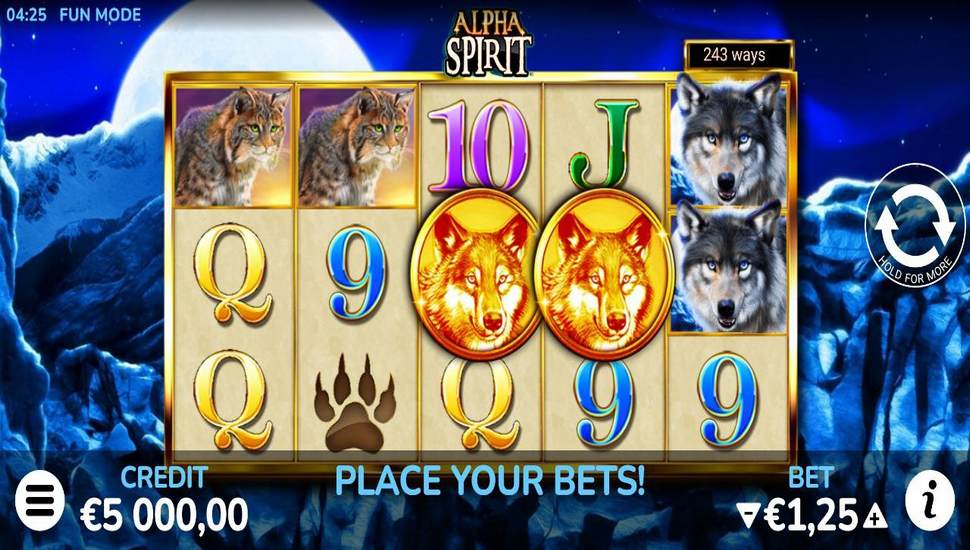
Task: Open the hamburger menu
Action: (40, 500)
